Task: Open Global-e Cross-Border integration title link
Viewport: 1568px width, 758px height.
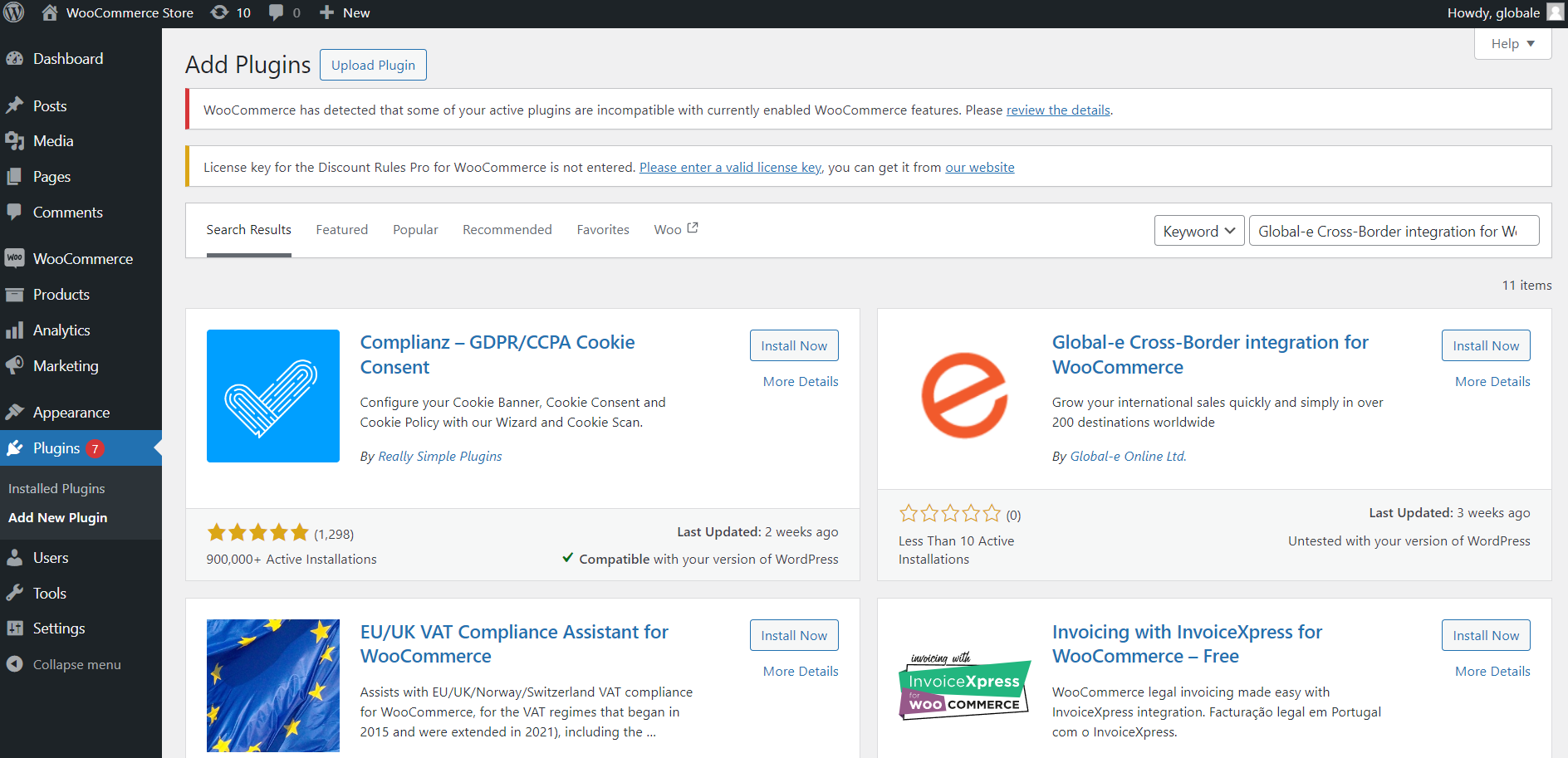Action: [x=1210, y=355]
